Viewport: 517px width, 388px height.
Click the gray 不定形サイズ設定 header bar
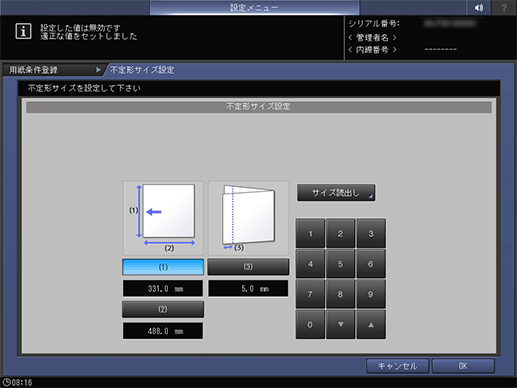pyautogui.click(x=259, y=107)
